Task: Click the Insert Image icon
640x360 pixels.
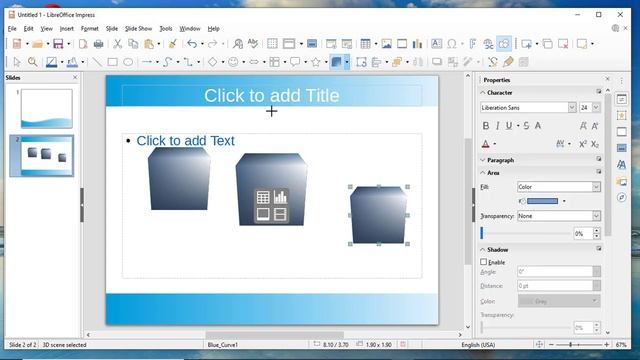Action: pos(387,44)
